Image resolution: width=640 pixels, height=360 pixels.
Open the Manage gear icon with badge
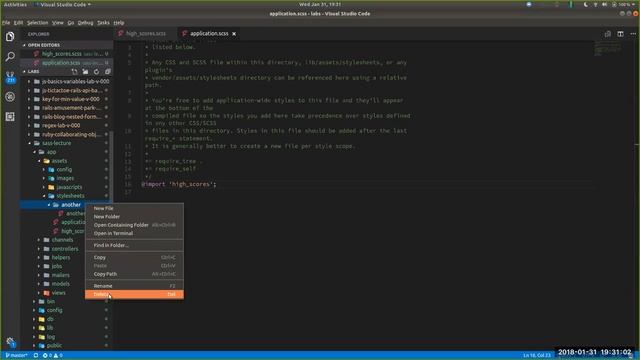click(x=11, y=342)
